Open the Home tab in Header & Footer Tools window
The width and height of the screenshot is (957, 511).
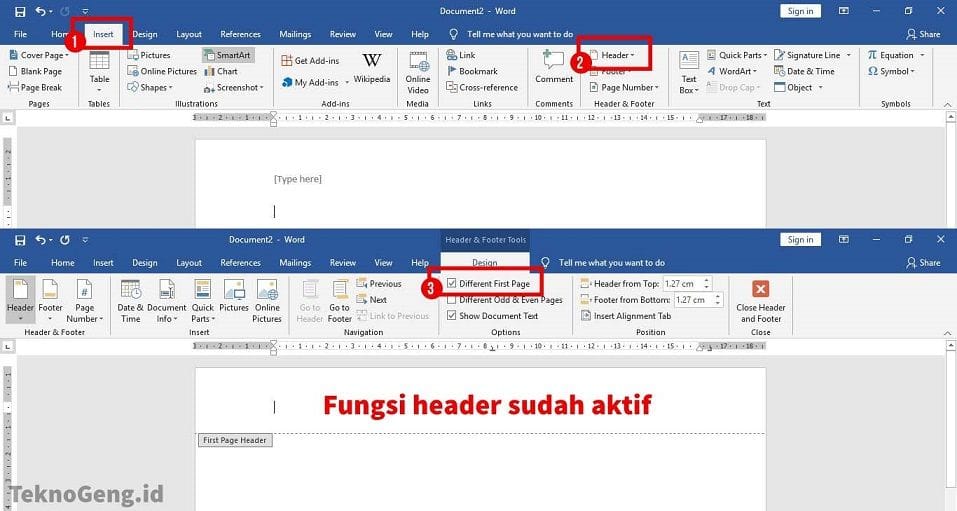(62, 263)
